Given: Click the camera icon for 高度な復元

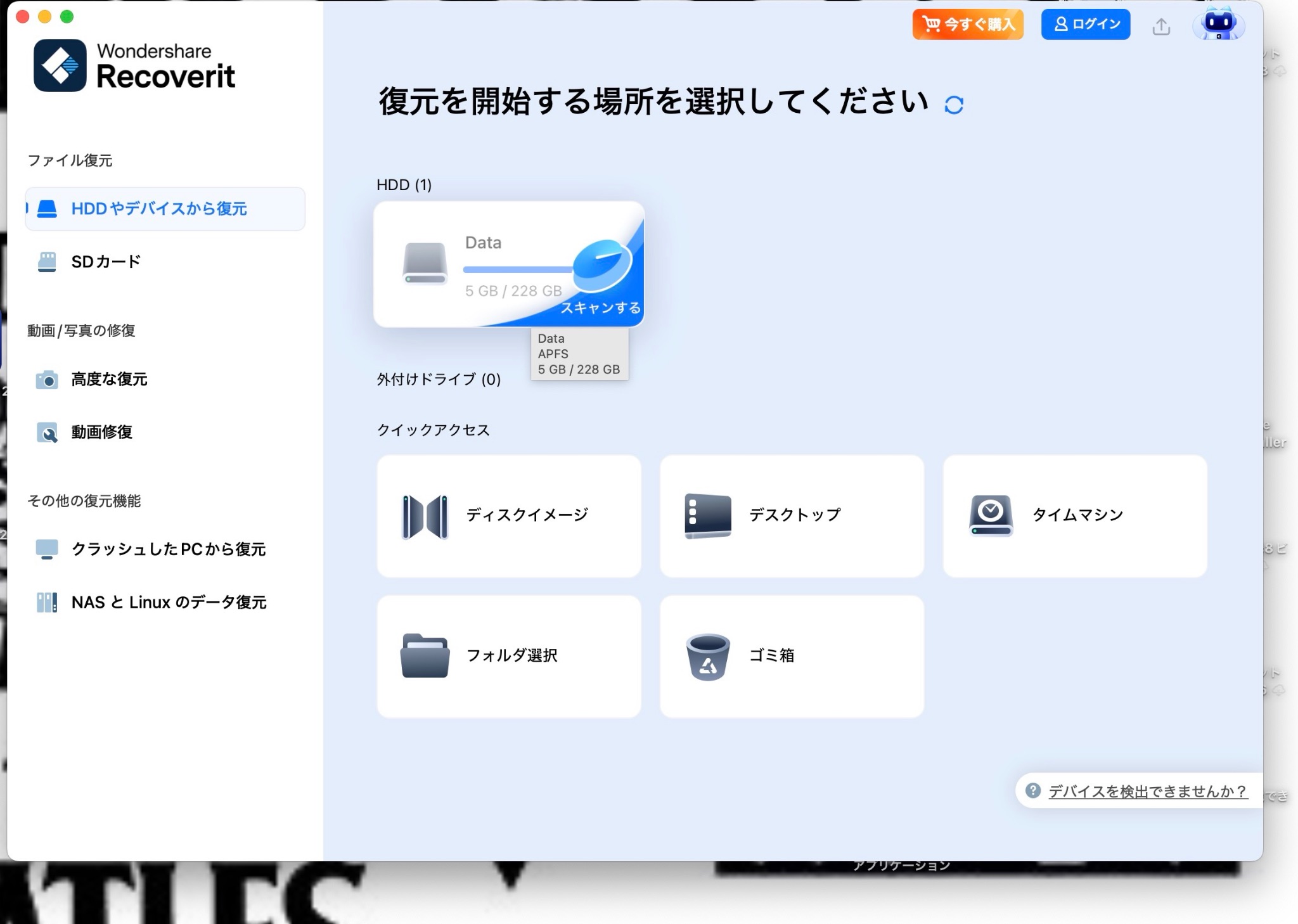Looking at the screenshot, I should [47, 380].
